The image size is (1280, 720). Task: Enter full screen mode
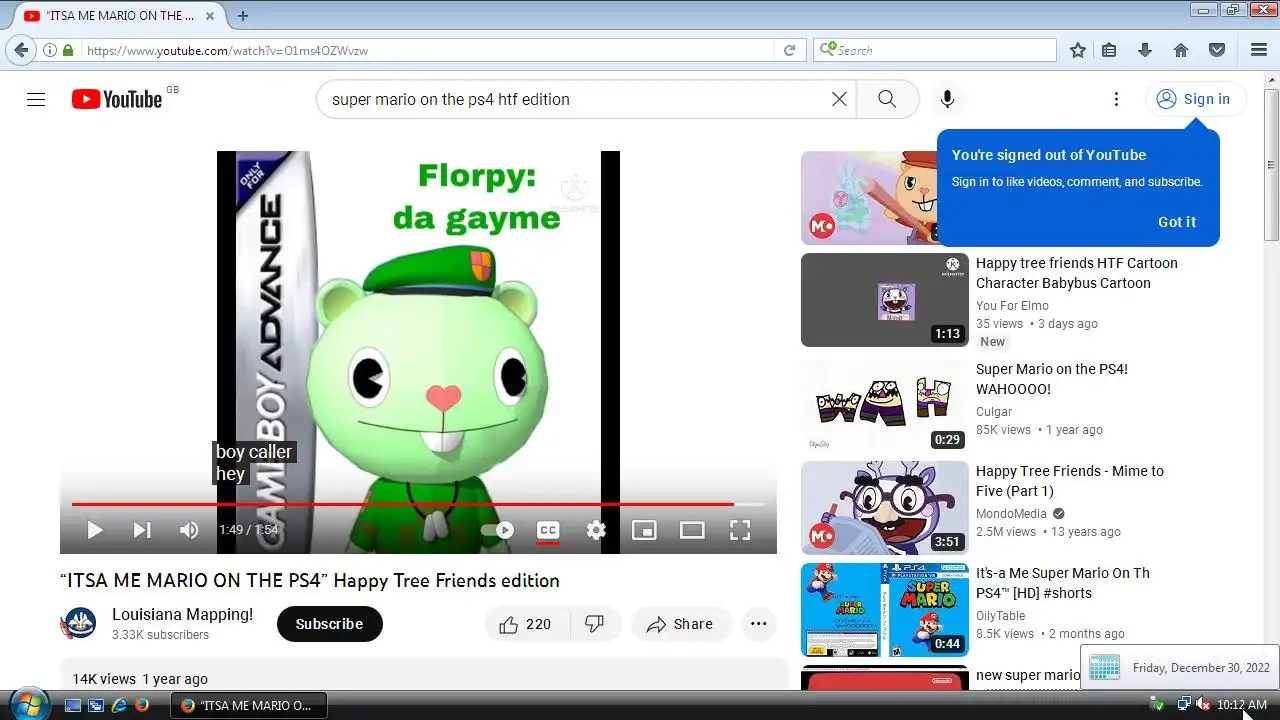tap(740, 530)
